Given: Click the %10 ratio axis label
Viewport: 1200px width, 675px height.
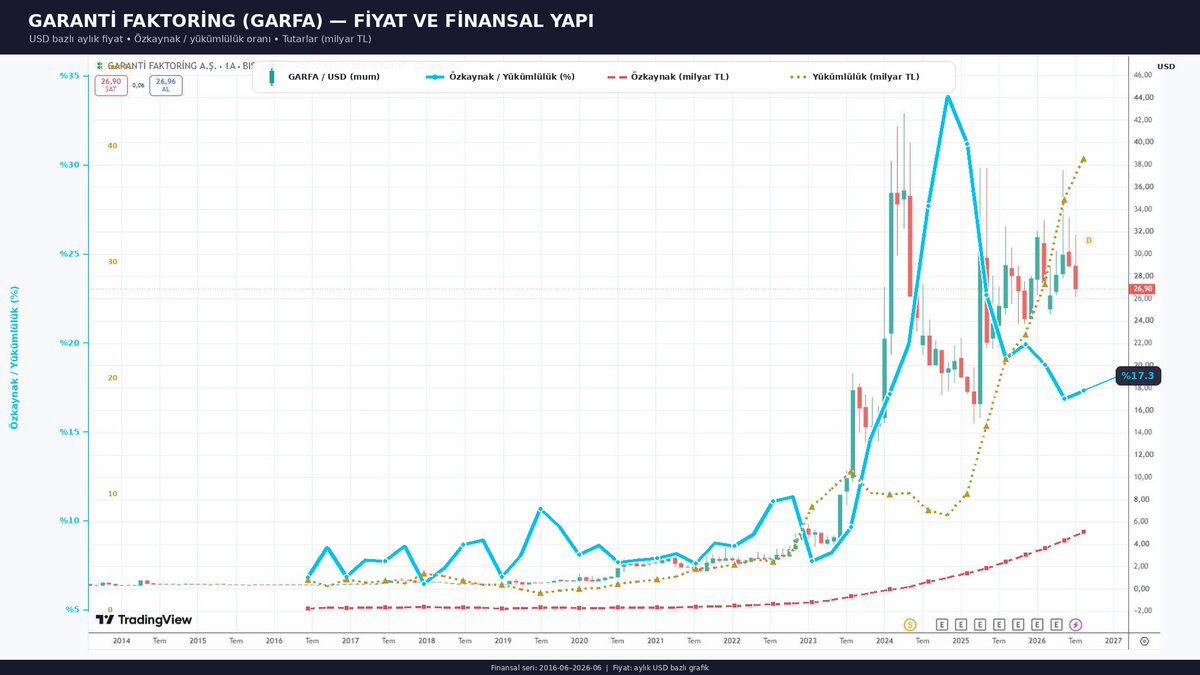Looking at the screenshot, I should (70, 521).
